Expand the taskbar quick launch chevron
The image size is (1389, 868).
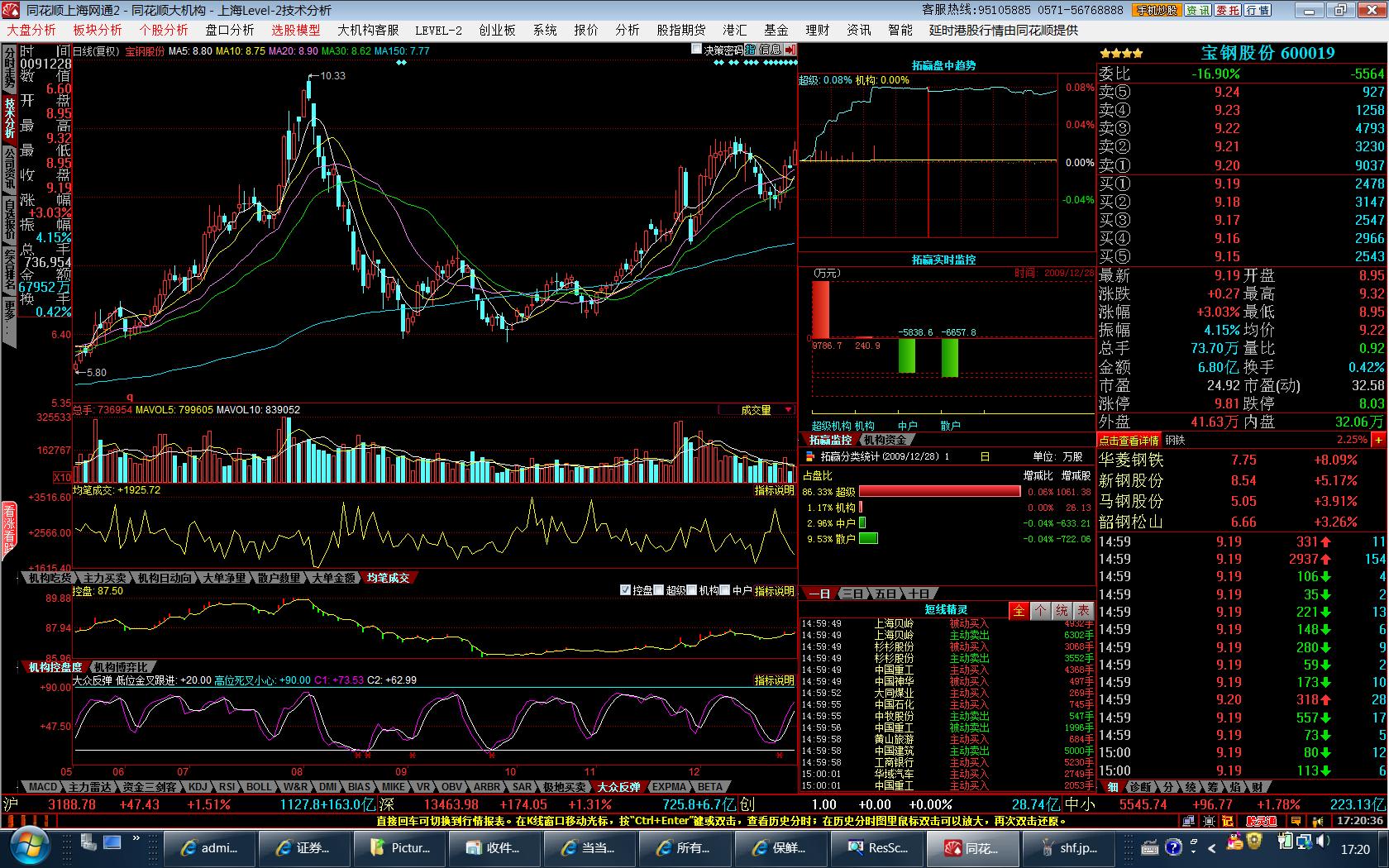136,839
